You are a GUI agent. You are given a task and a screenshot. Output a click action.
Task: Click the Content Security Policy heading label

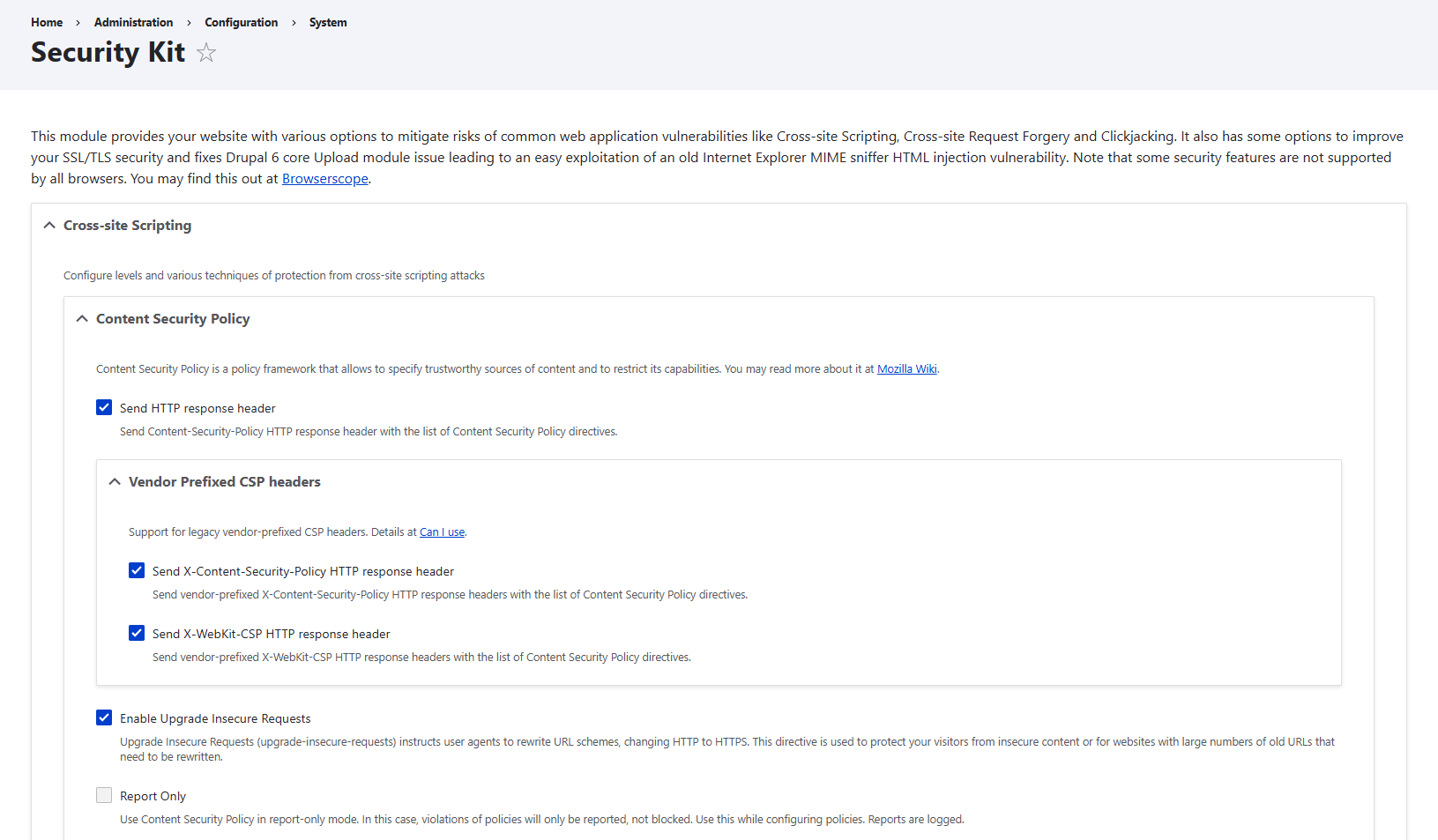173,318
